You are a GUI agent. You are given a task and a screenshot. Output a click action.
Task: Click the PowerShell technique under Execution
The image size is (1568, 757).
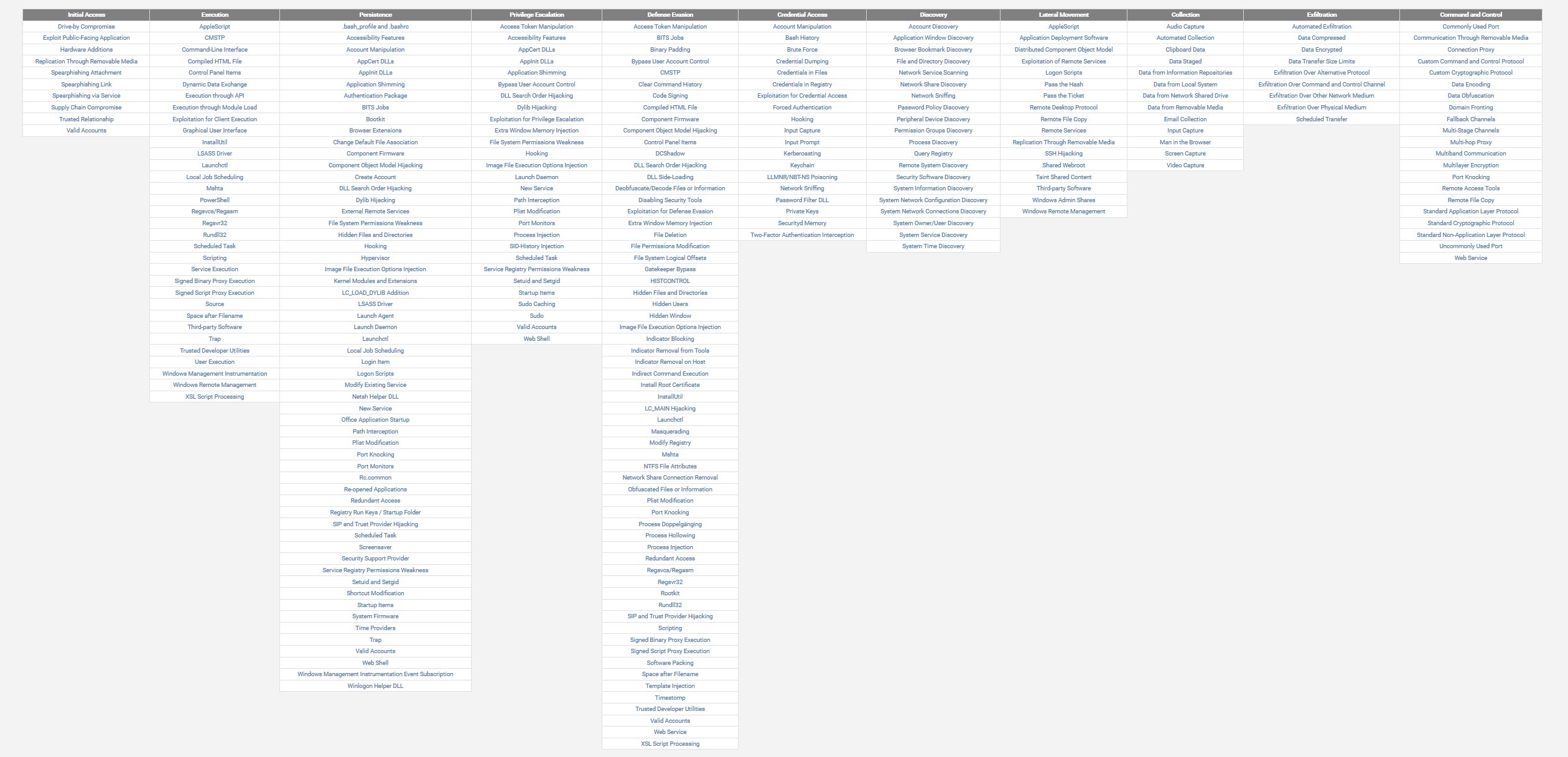tap(215, 200)
